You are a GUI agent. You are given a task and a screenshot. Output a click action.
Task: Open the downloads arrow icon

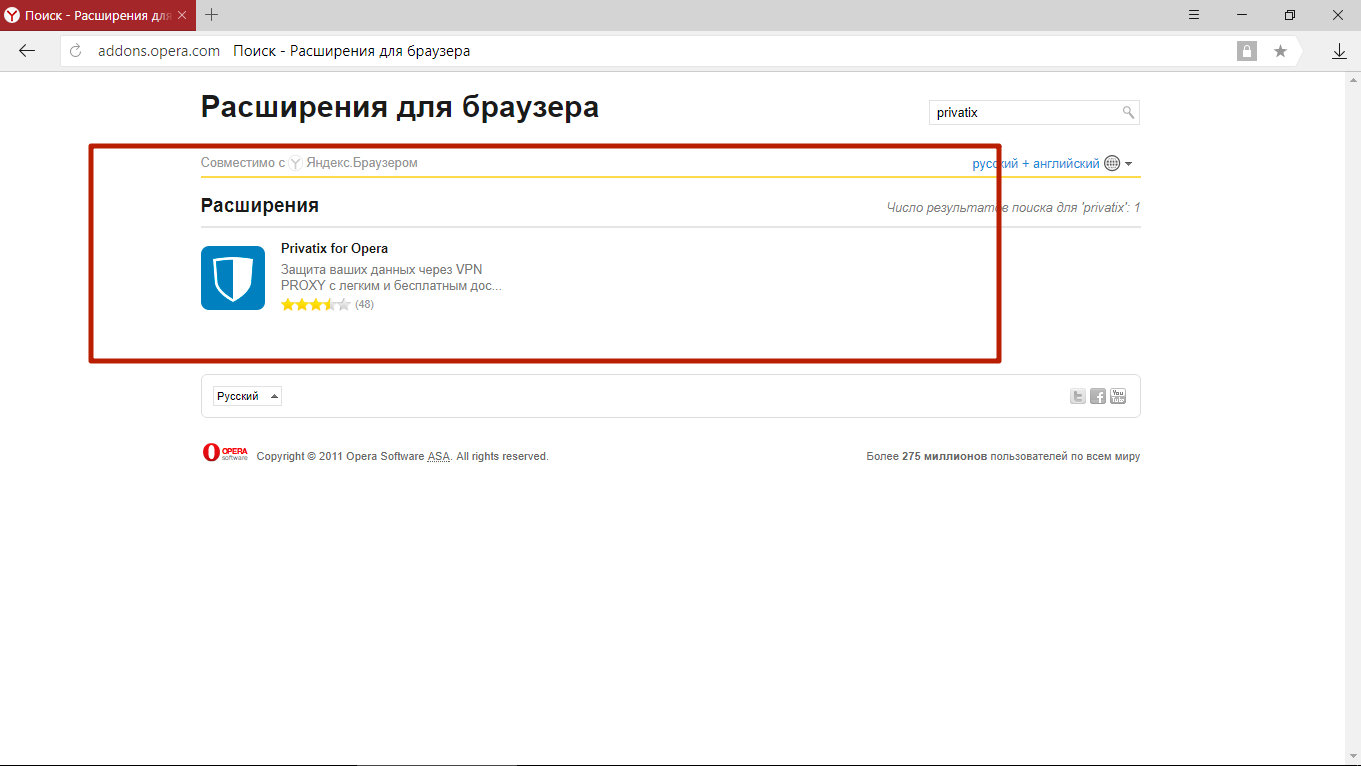1339,51
